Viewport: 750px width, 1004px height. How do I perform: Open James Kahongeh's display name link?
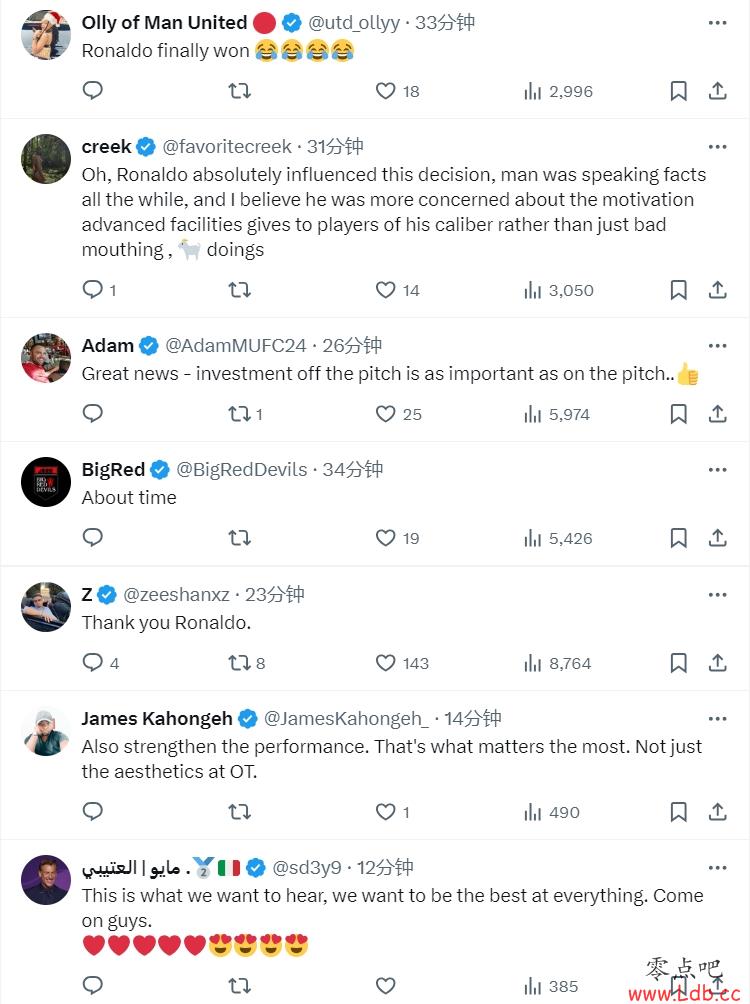click(156, 719)
